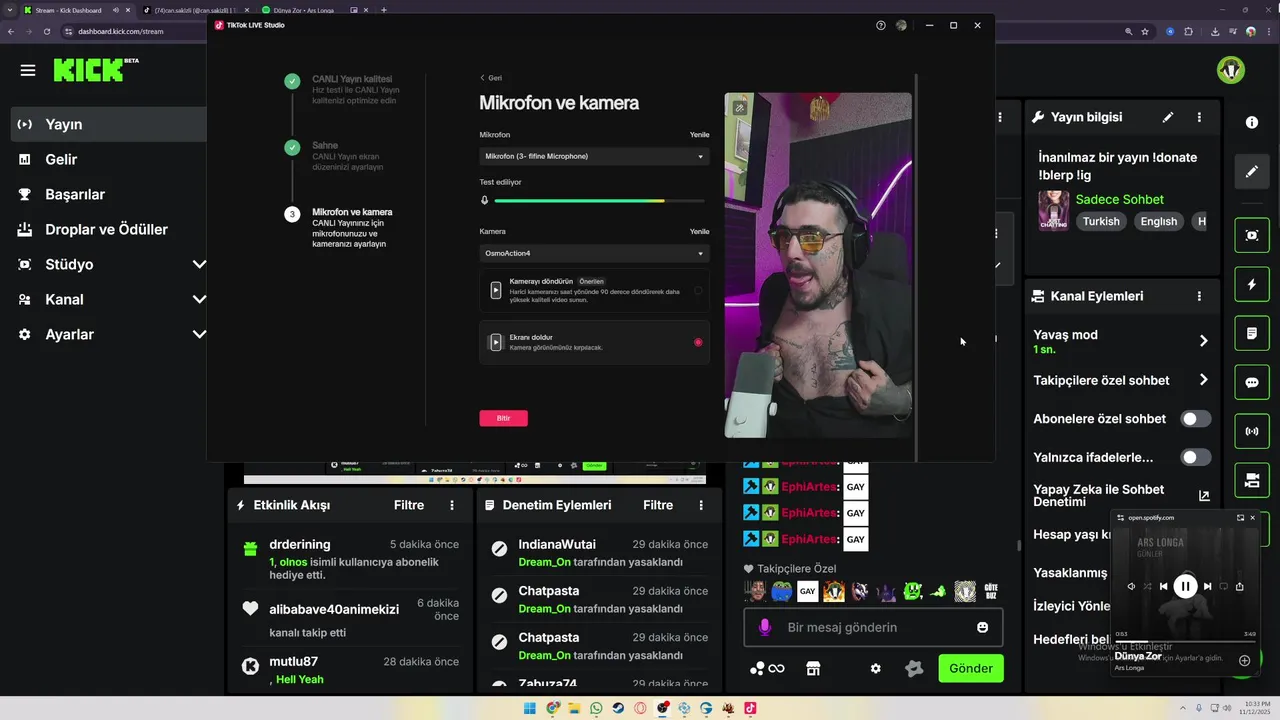Click the help icon in TikTok LIVE Studio
The height and width of the screenshot is (720, 1280).
[x=881, y=25]
